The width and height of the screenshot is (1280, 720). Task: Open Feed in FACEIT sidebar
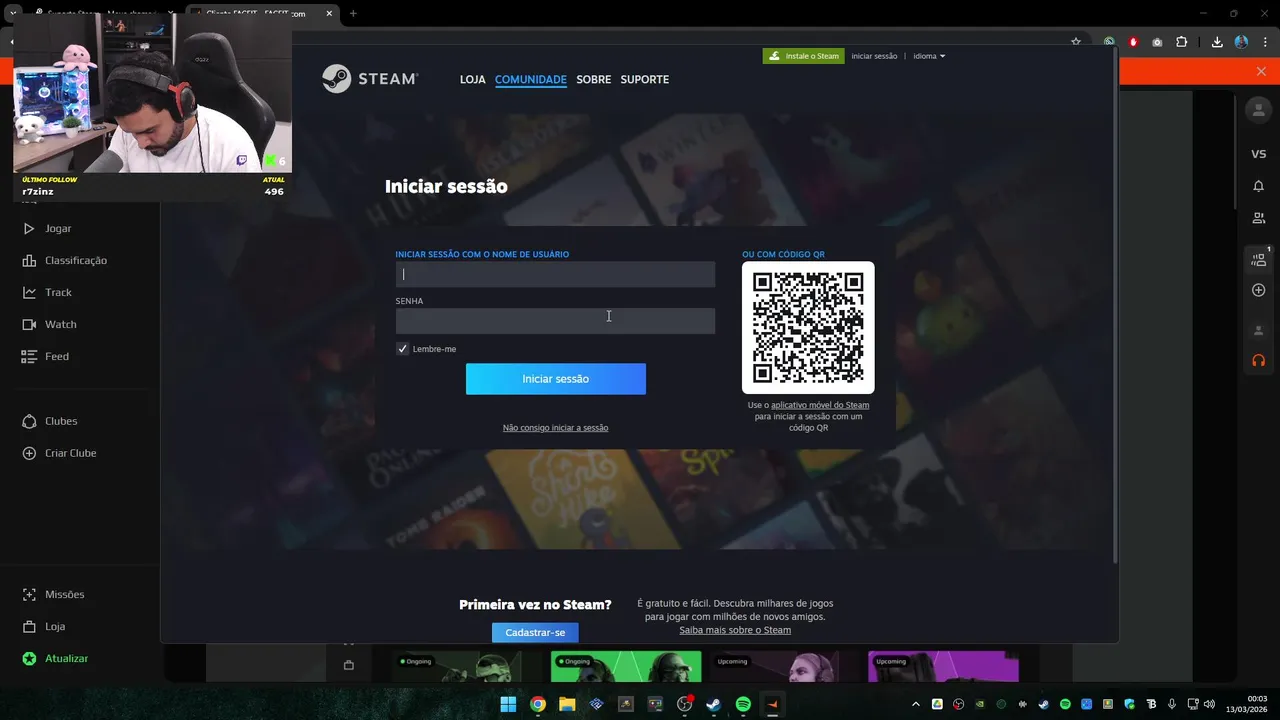47,357
